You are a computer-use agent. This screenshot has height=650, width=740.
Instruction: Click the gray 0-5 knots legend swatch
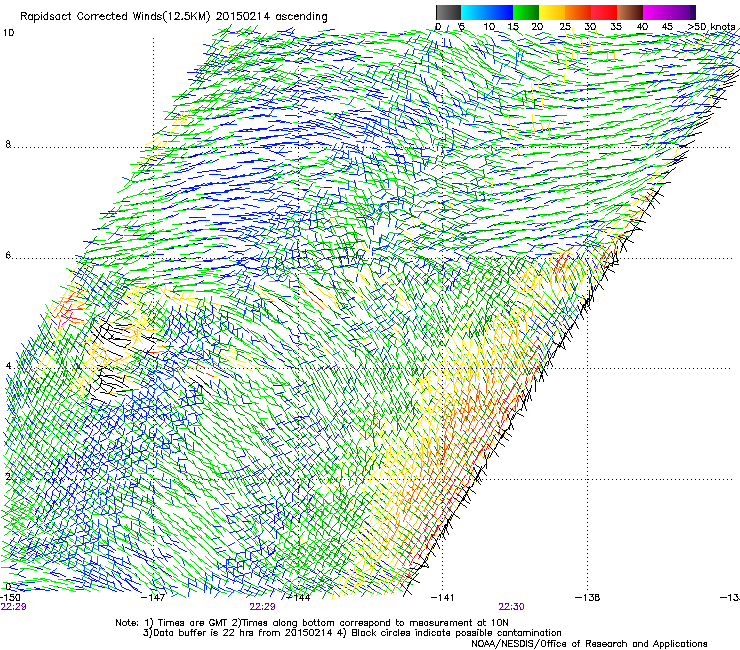[448, 12]
